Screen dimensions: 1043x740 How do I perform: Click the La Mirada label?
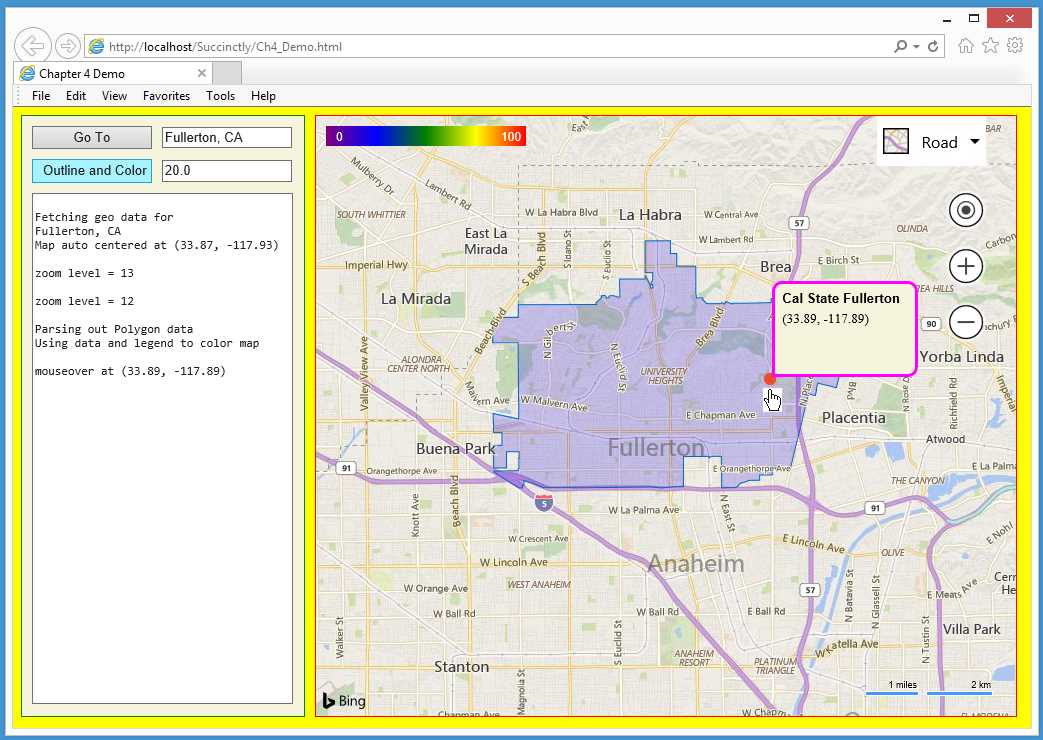pyautogui.click(x=416, y=299)
